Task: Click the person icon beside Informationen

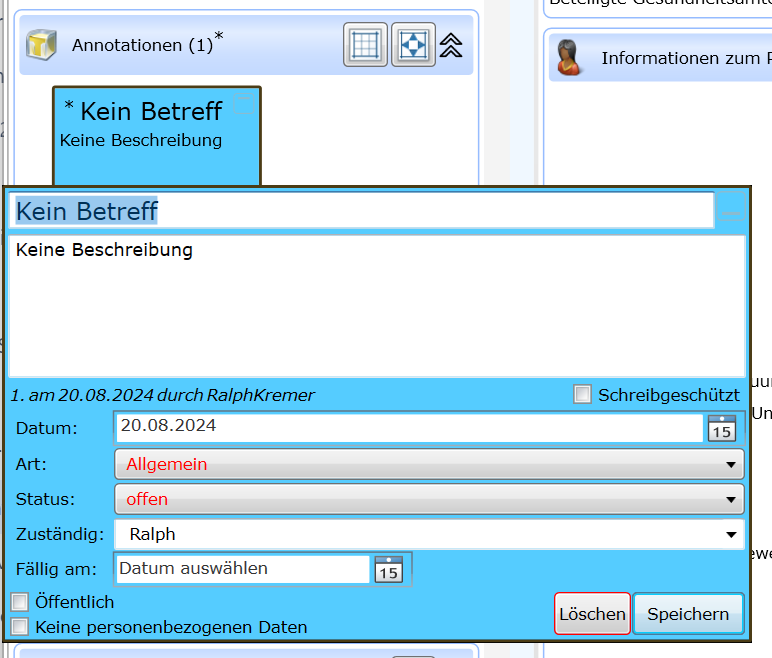Action: (x=569, y=58)
